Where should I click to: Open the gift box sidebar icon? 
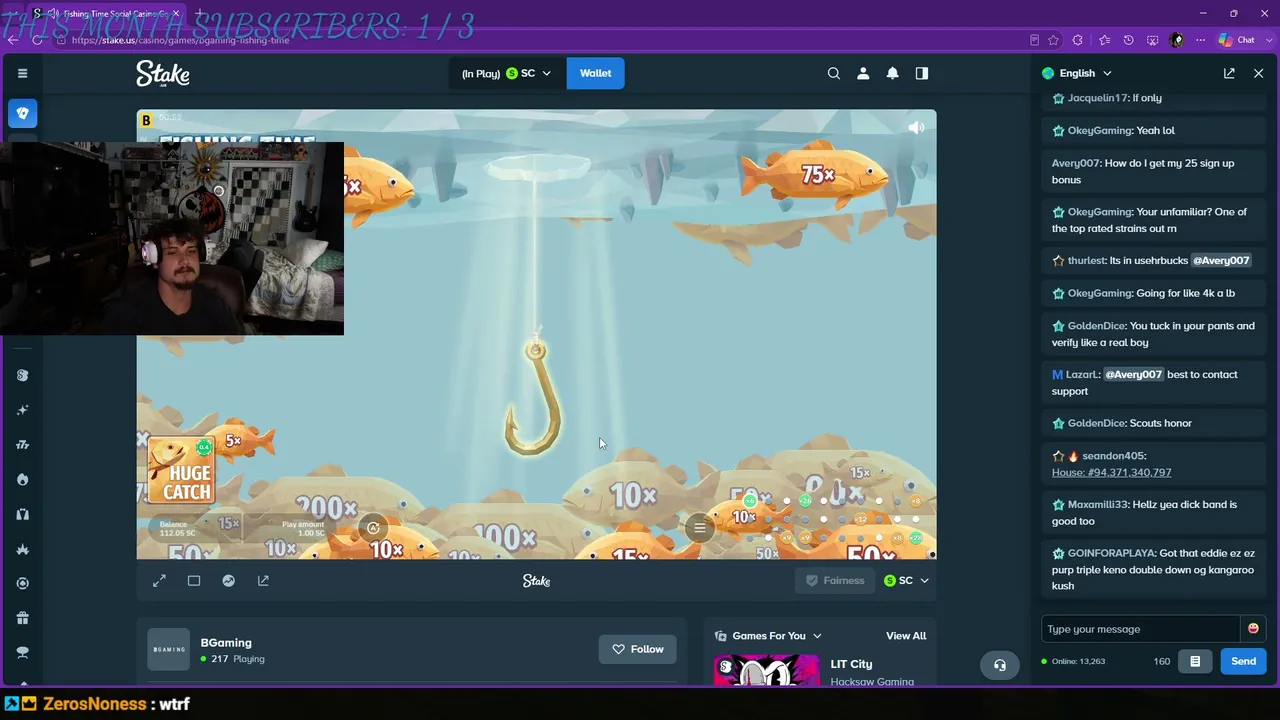[x=22, y=618]
